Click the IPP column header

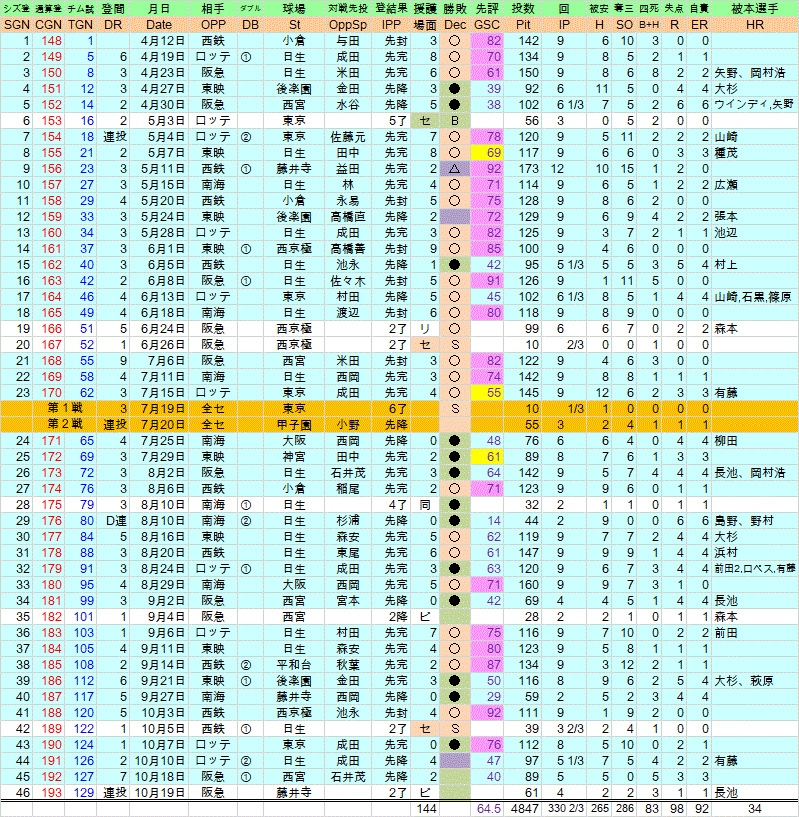click(391, 24)
